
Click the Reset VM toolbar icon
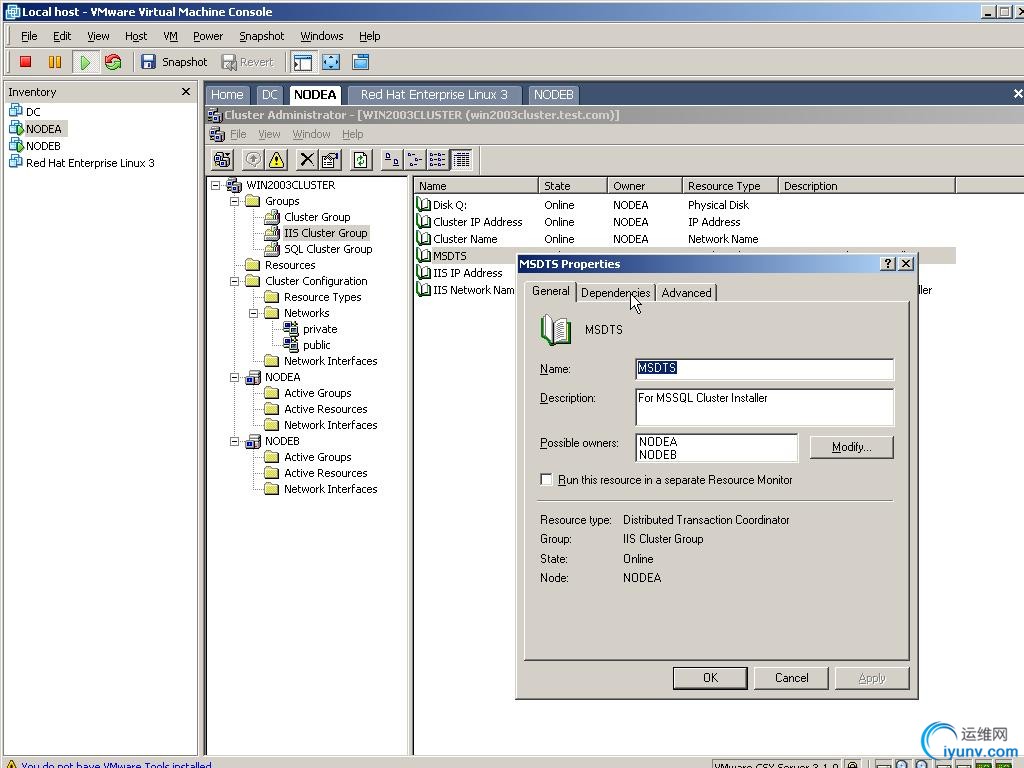point(113,62)
